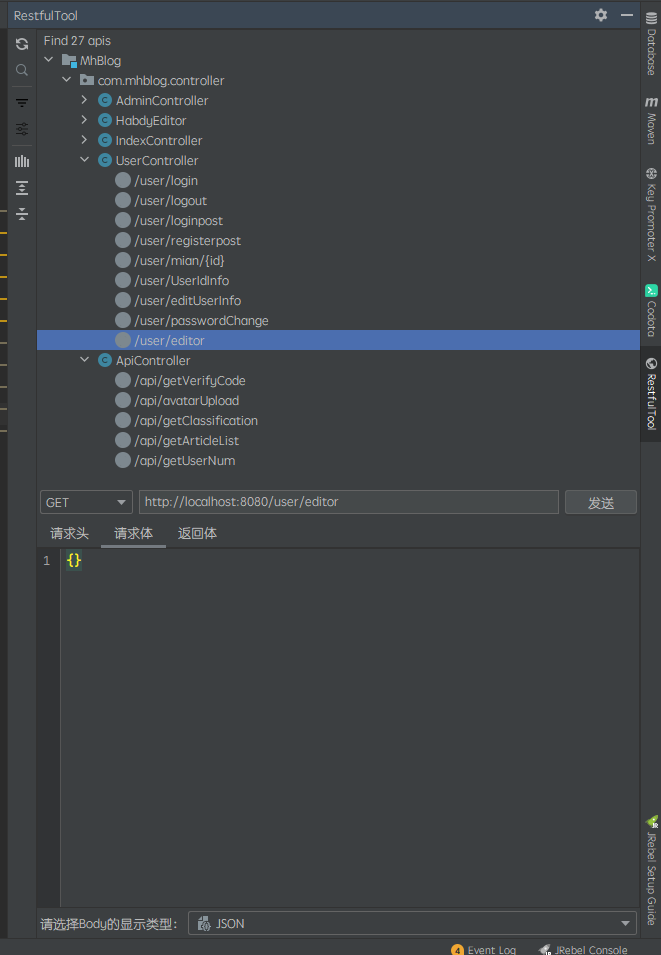The height and width of the screenshot is (955, 661).
Task: Switch to the 返回体 tab
Action: (197, 534)
